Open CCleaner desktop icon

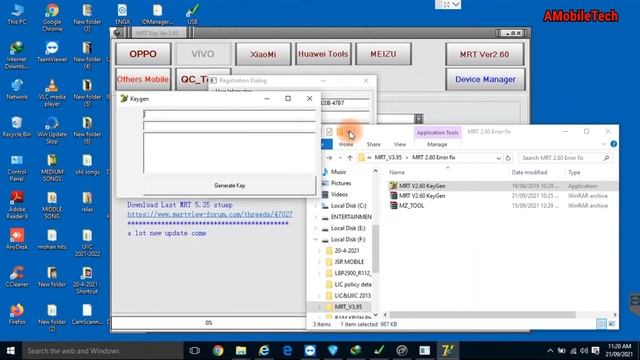17,277
